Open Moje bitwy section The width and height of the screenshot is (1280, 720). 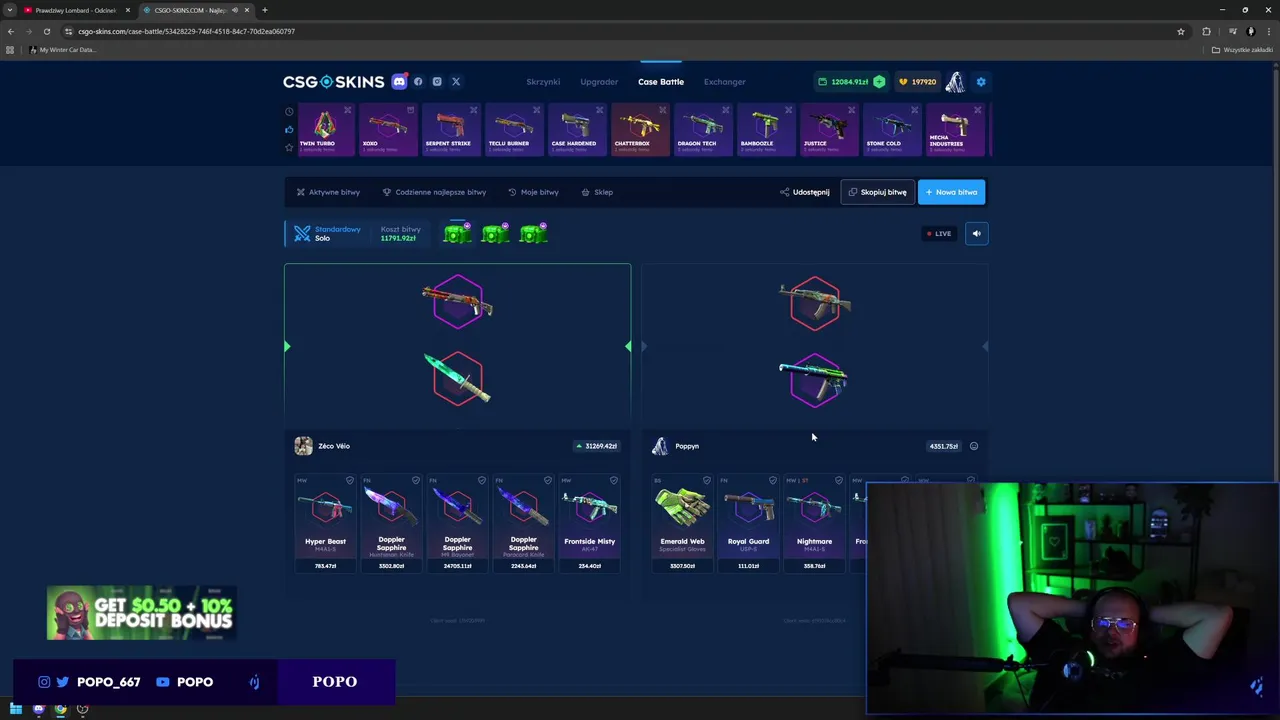[533, 192]
